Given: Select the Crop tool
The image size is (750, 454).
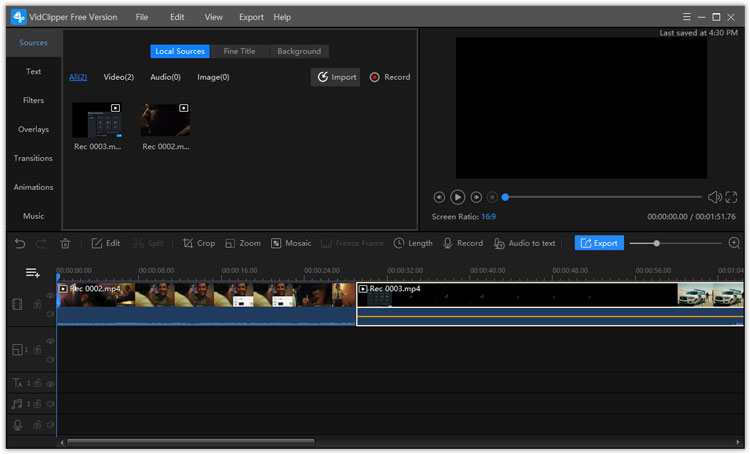Looking at the screenshot, I should coord(199,243).
